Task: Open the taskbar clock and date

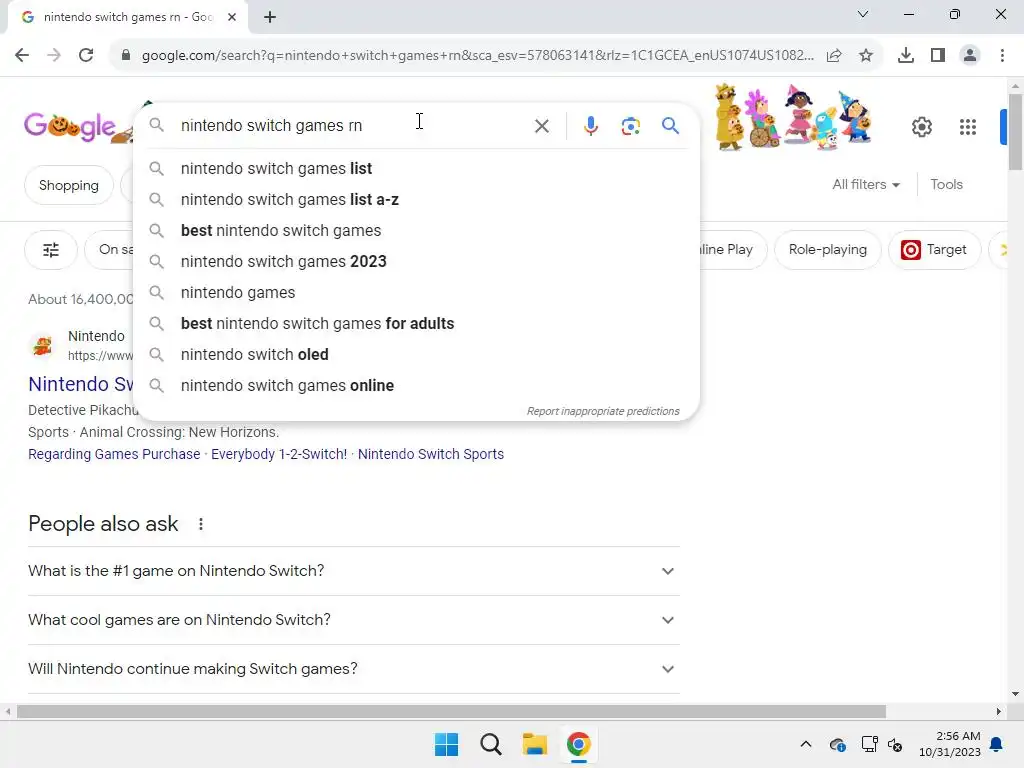Action: coord(950,744)
